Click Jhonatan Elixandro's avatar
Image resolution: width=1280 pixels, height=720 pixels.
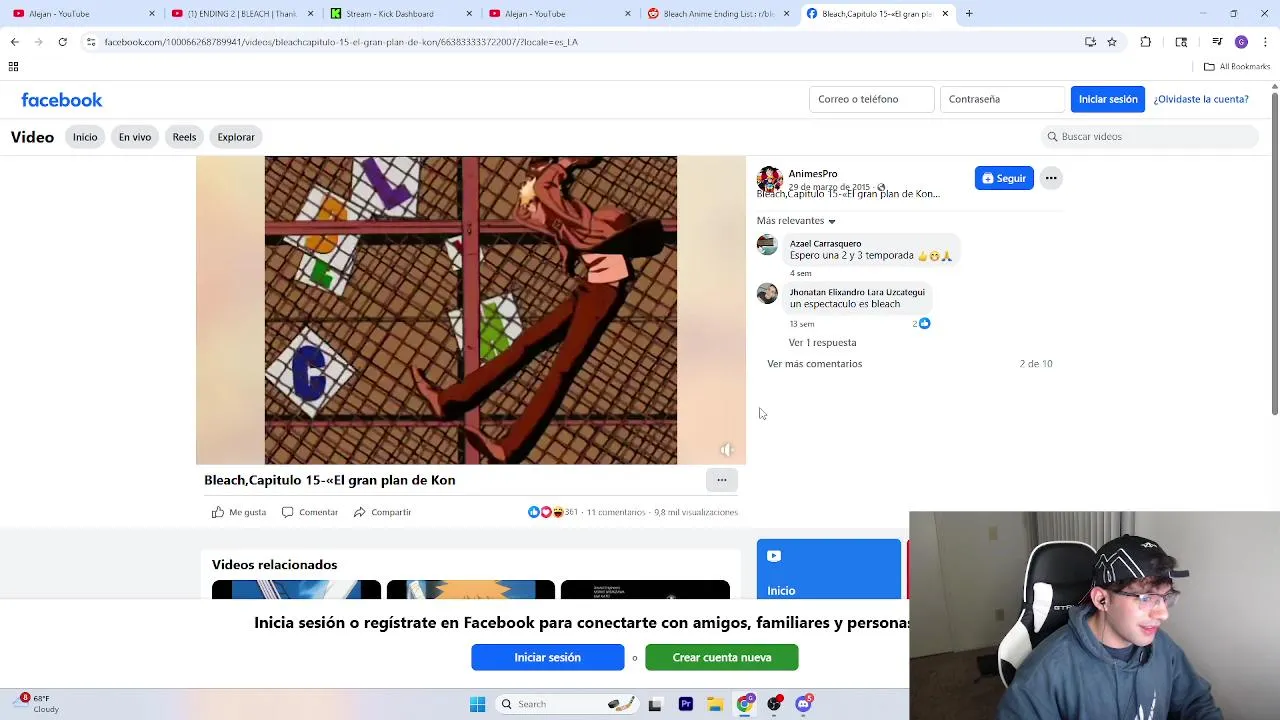767,293
